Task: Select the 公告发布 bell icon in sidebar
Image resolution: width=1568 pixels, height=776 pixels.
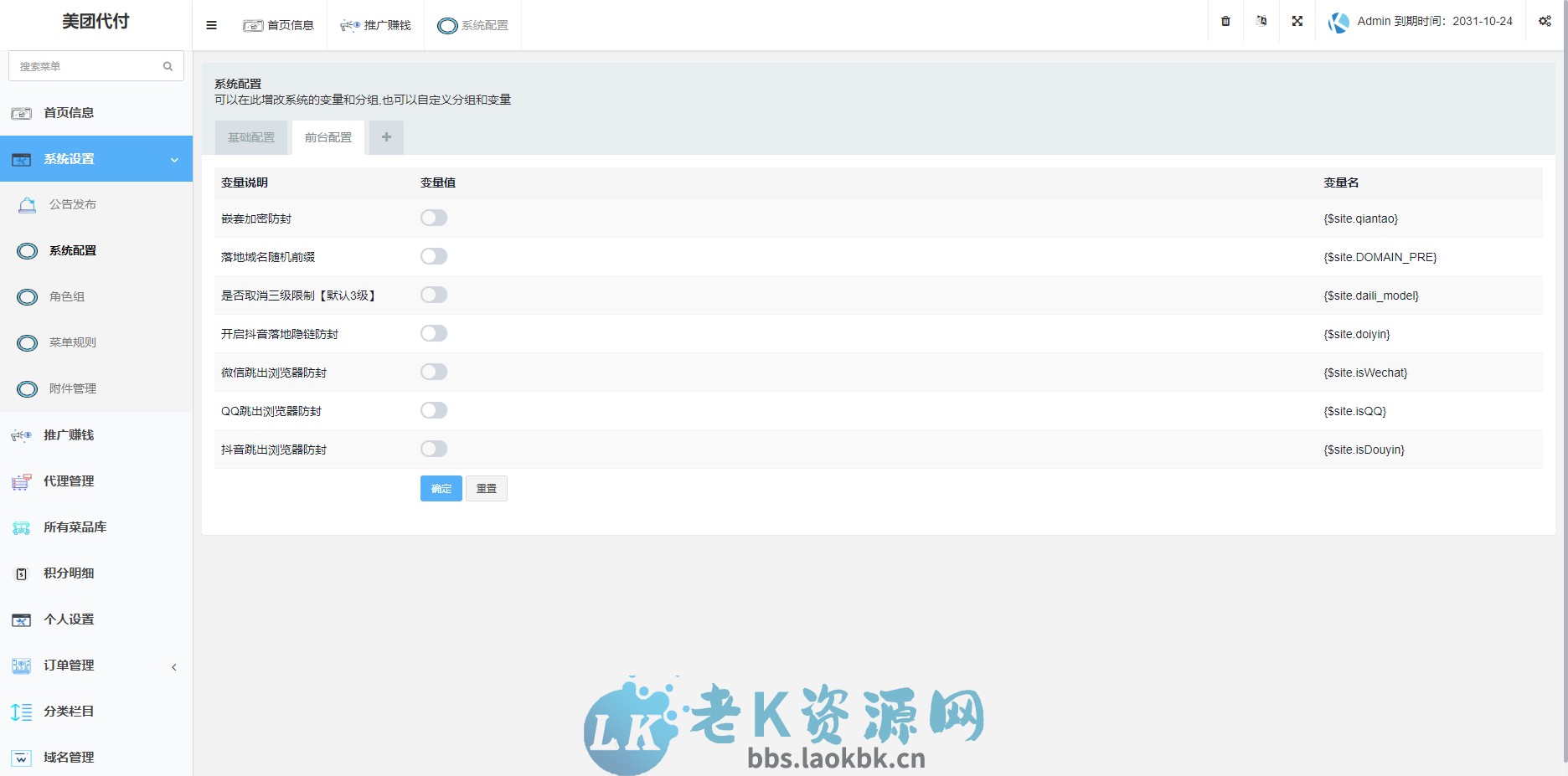Action: (26, 204)
